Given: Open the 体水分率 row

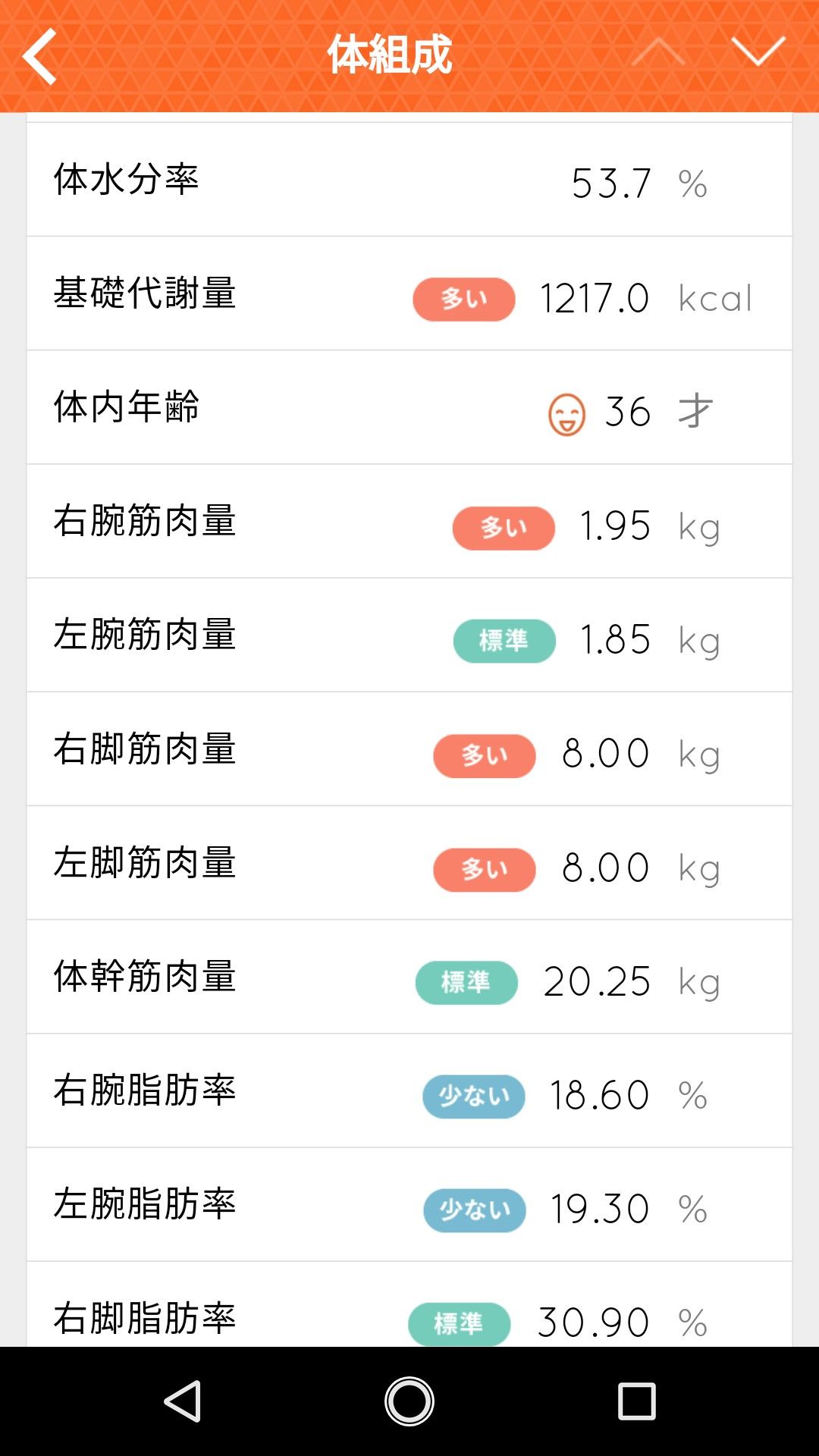Looking at the screenshot, I should point(409,180).
